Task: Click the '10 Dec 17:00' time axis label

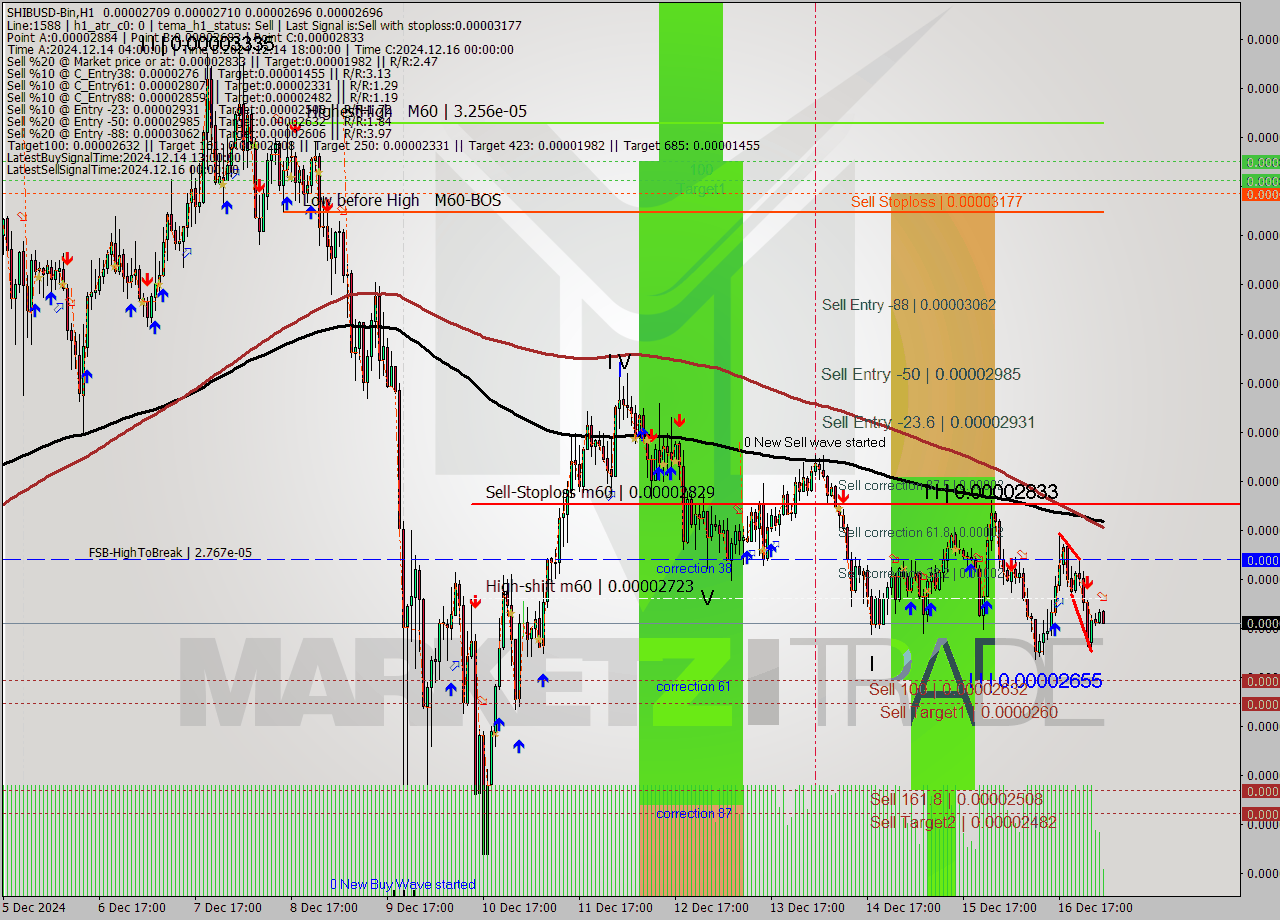Action: [519, 908]
